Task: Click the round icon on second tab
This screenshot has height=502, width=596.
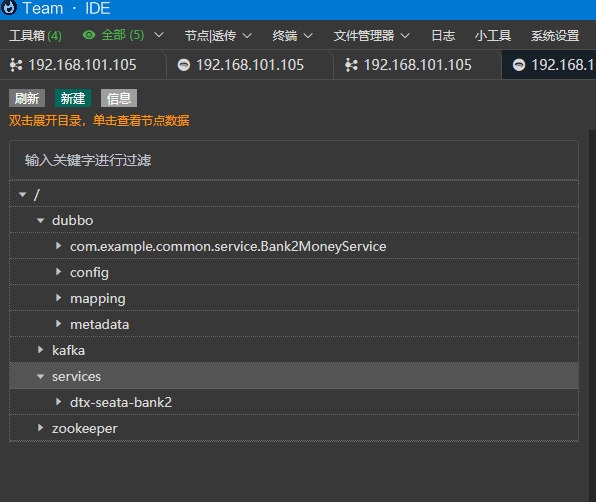Action: (x=184, y=65)
